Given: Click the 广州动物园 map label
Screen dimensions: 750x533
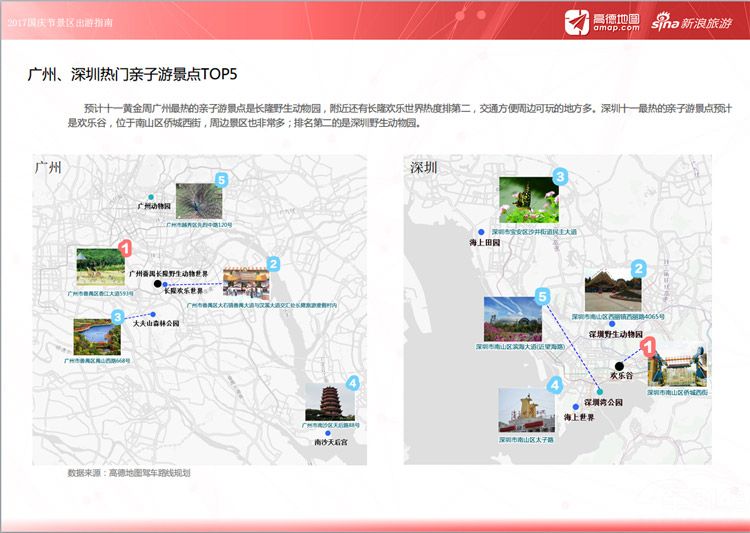Looking at the screenshot, I should (x=154, y=206).
